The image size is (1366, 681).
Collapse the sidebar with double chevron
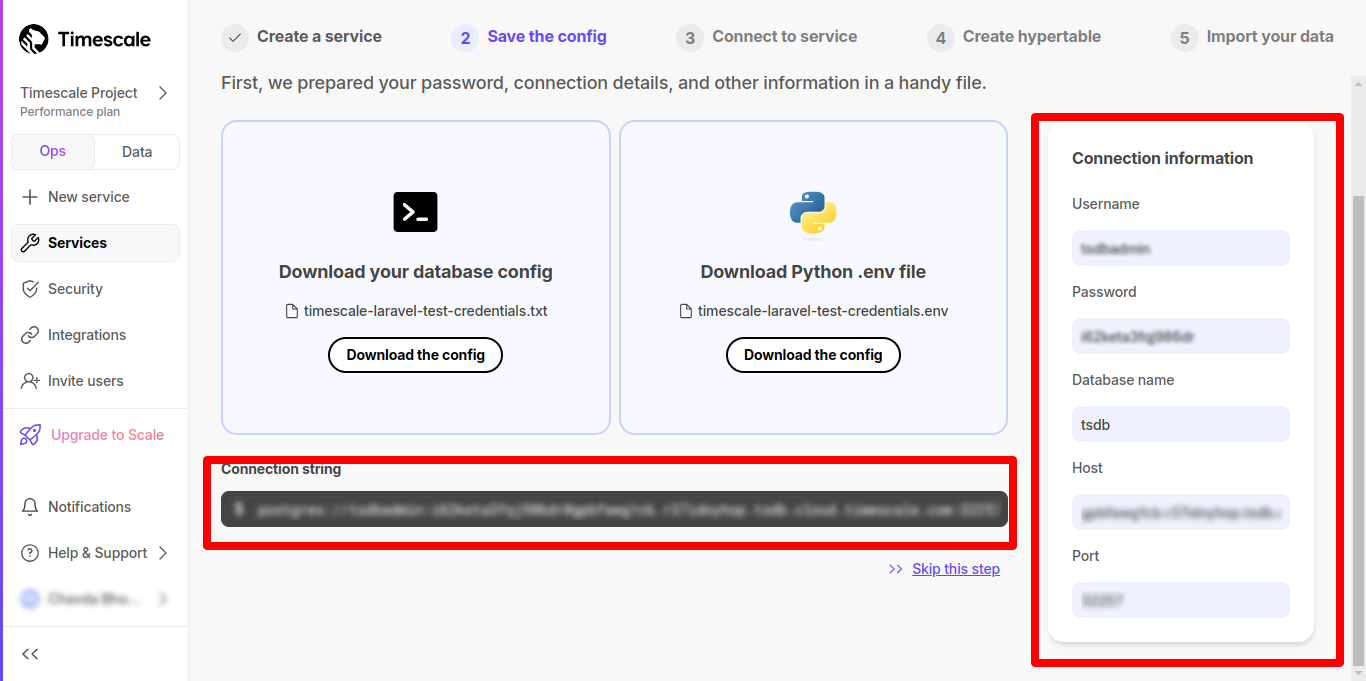pos(30,654)
